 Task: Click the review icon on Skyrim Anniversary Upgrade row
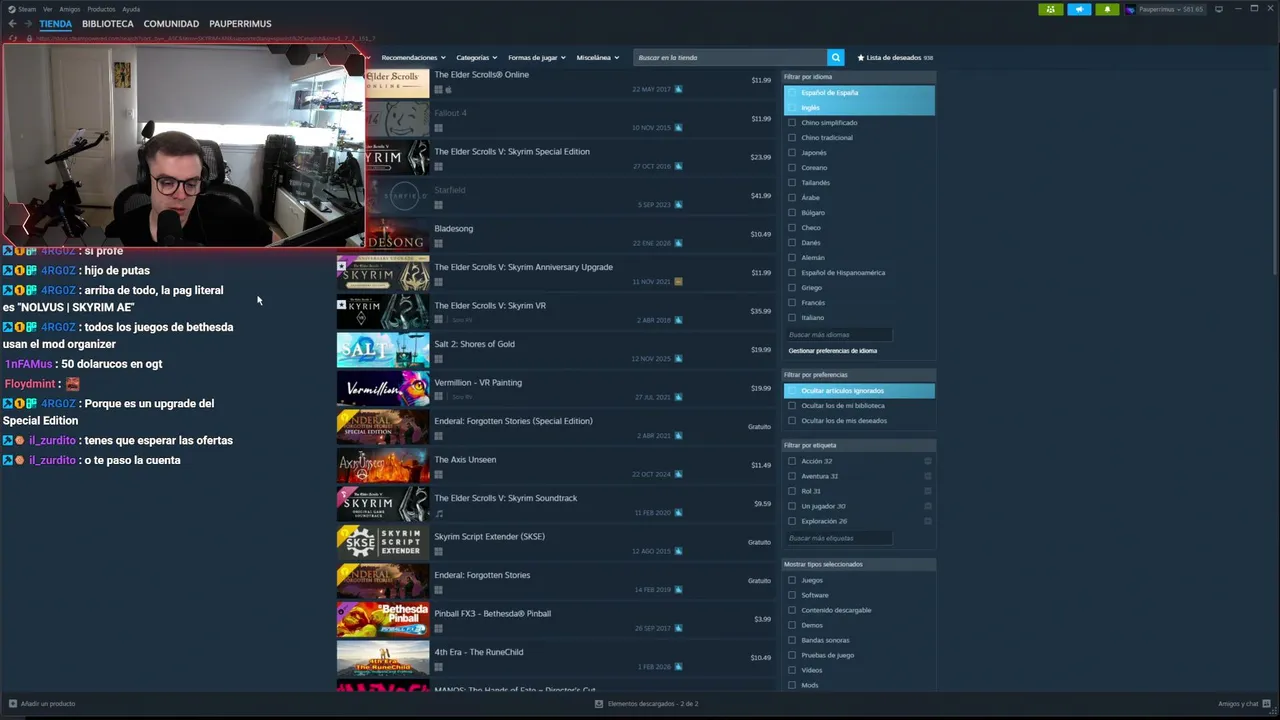(x=678, y=281)
